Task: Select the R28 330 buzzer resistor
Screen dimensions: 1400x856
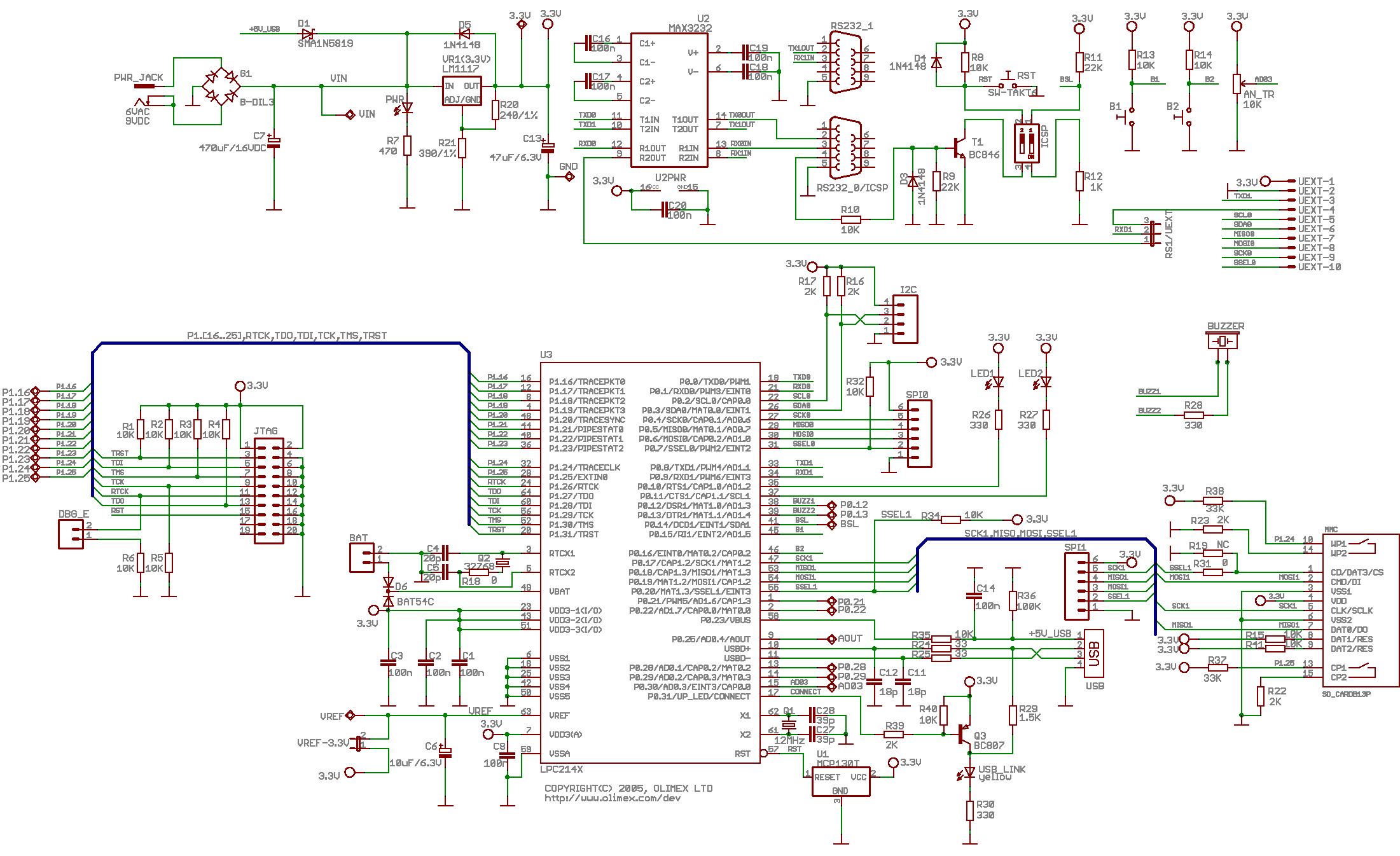Action: point(1194,415)
